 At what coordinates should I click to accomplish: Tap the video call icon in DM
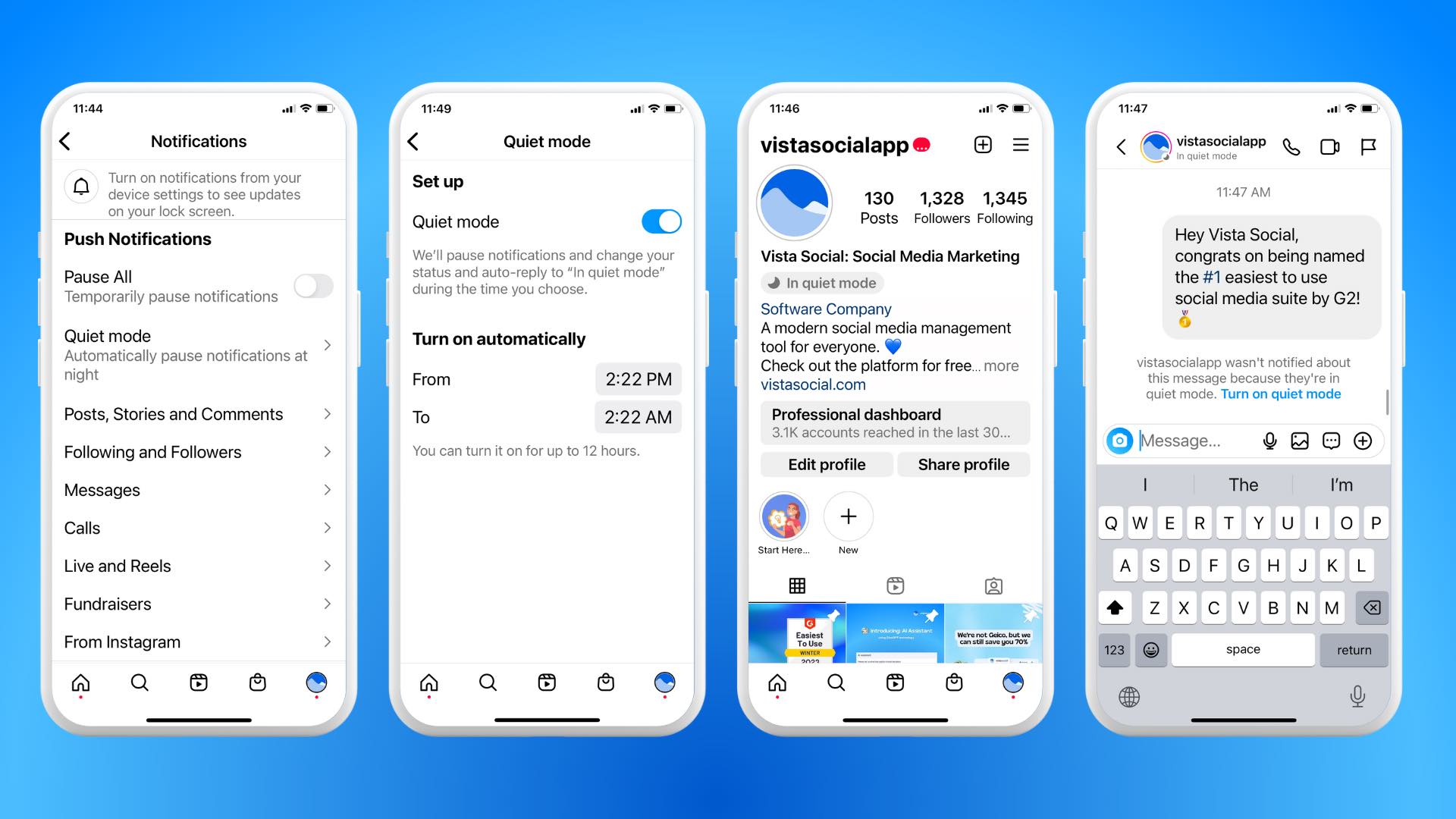point(1329,146)
